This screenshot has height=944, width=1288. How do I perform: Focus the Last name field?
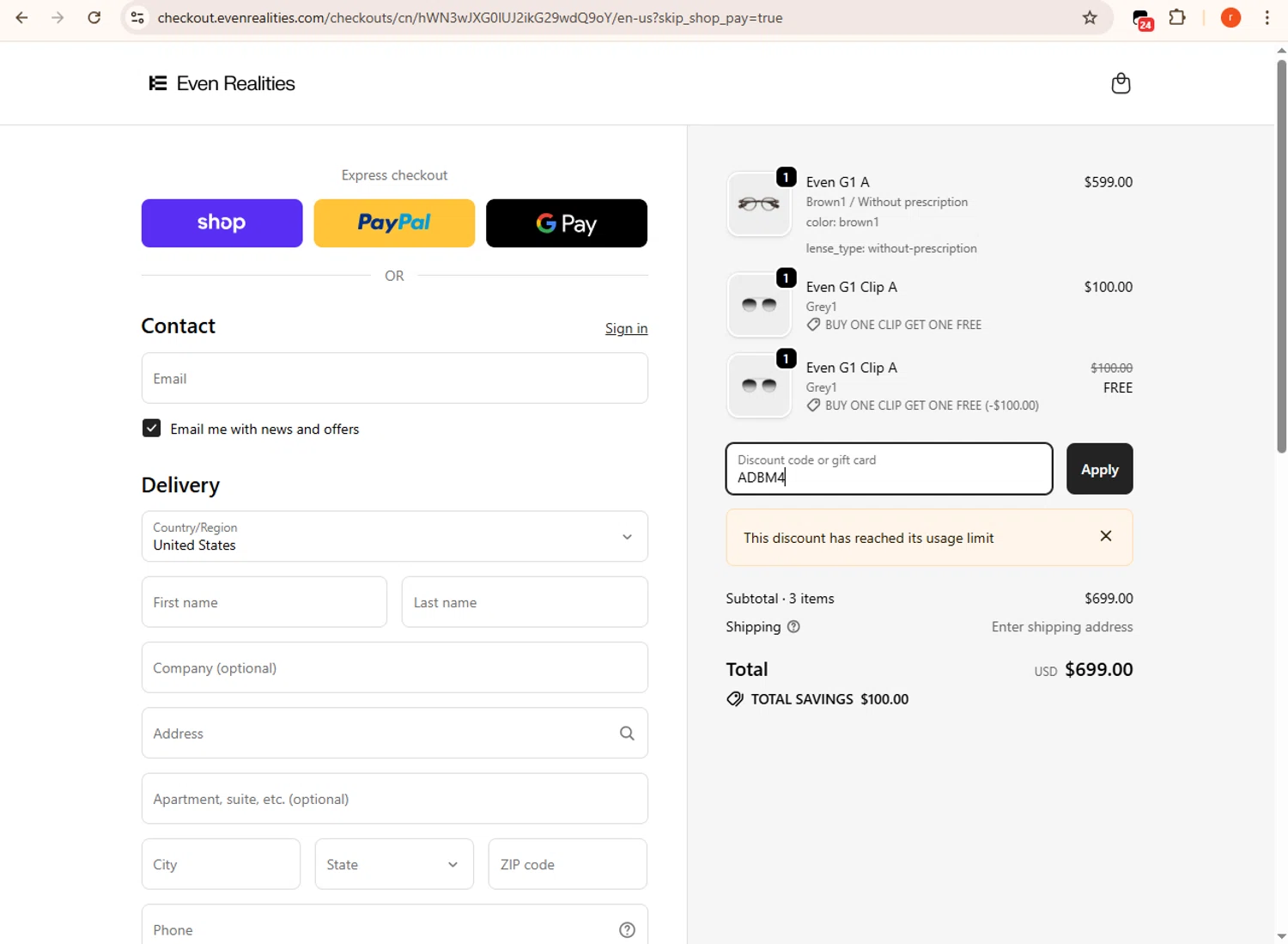pos(525,602)
